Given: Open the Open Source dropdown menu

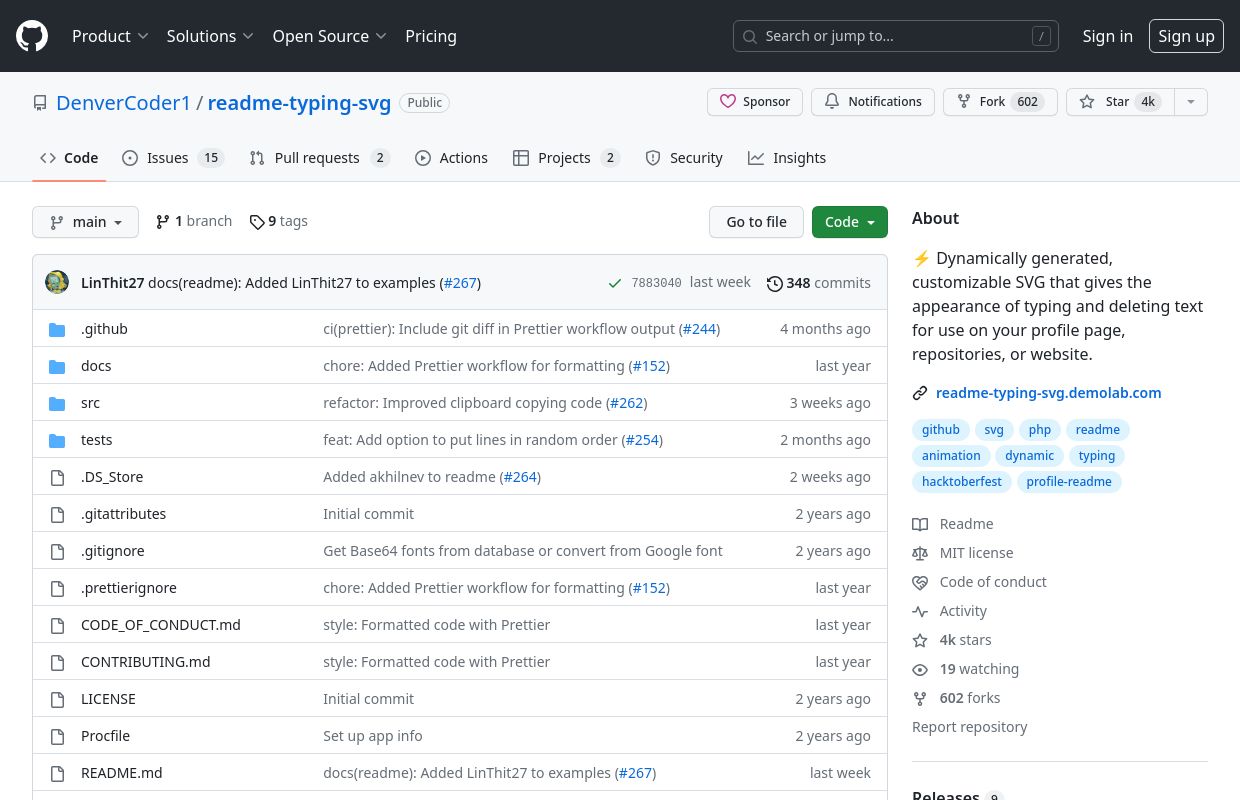Looking at the screenshot, I should pos(329,36).
